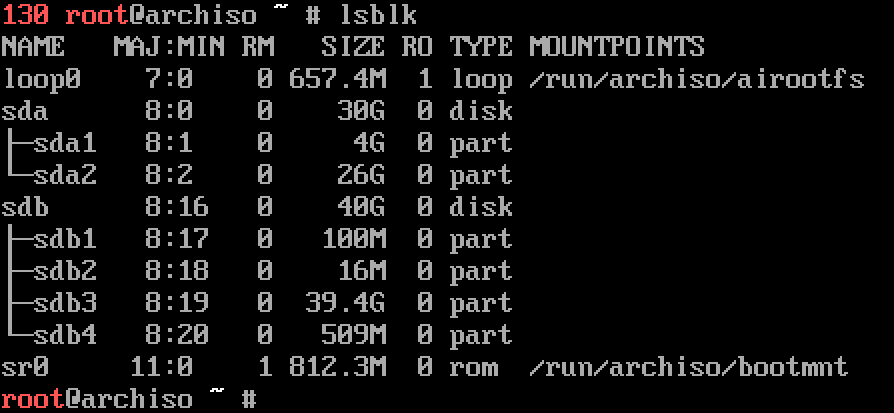Screen dimensions: 894x413
Task: Click the 657.4M size value
Action: coord(338,79)
